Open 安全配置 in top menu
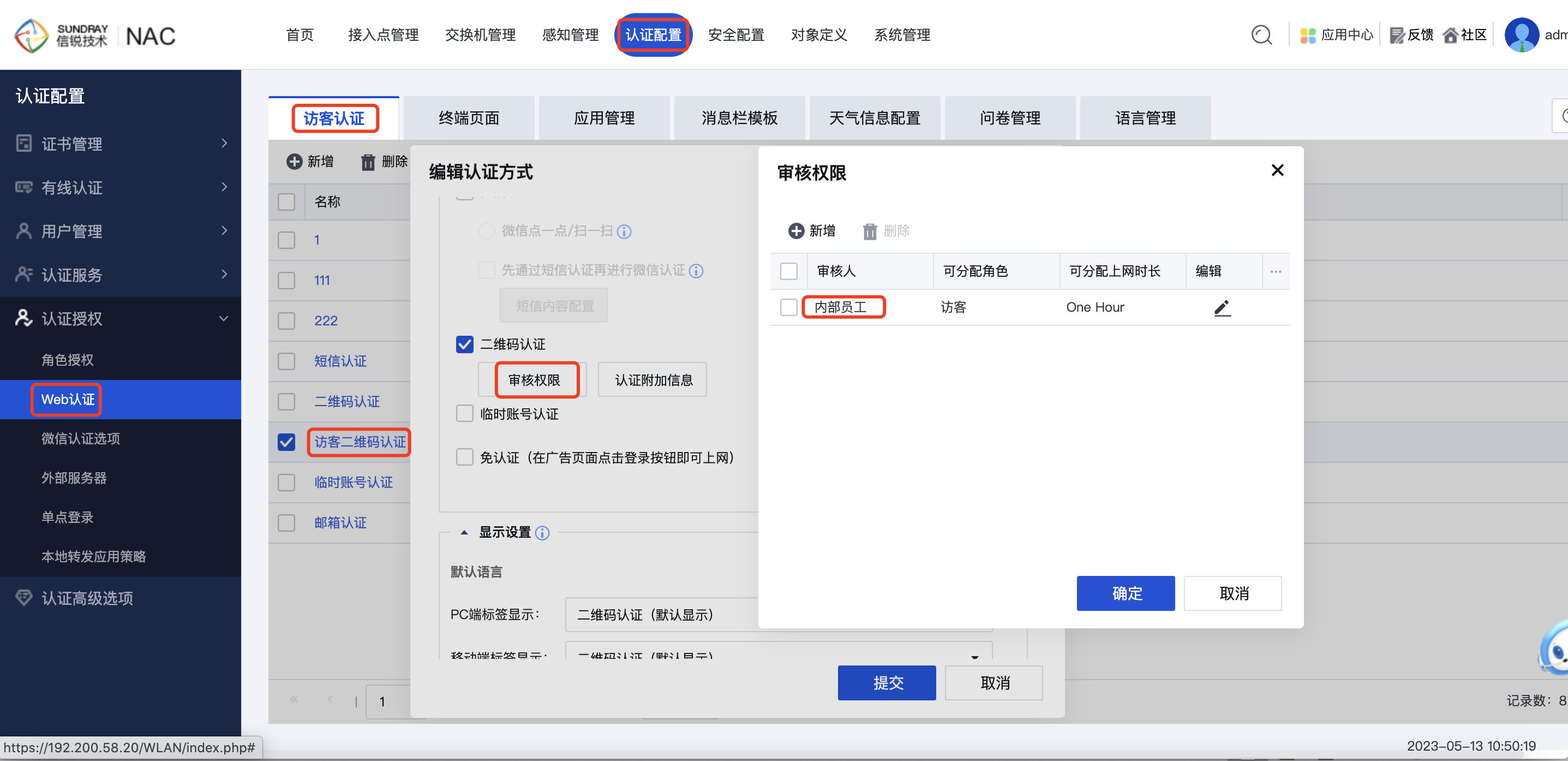The height and width of the screenshot is (761, 1568). coord(736,35)
